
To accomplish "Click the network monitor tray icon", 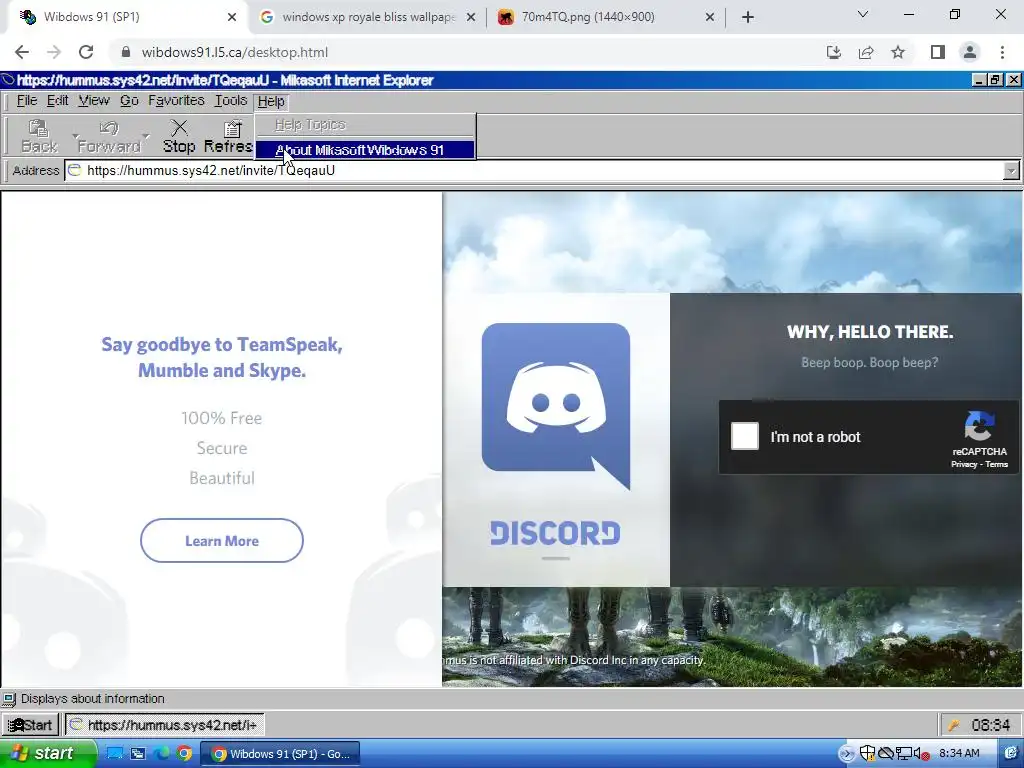I will point(904,754).
